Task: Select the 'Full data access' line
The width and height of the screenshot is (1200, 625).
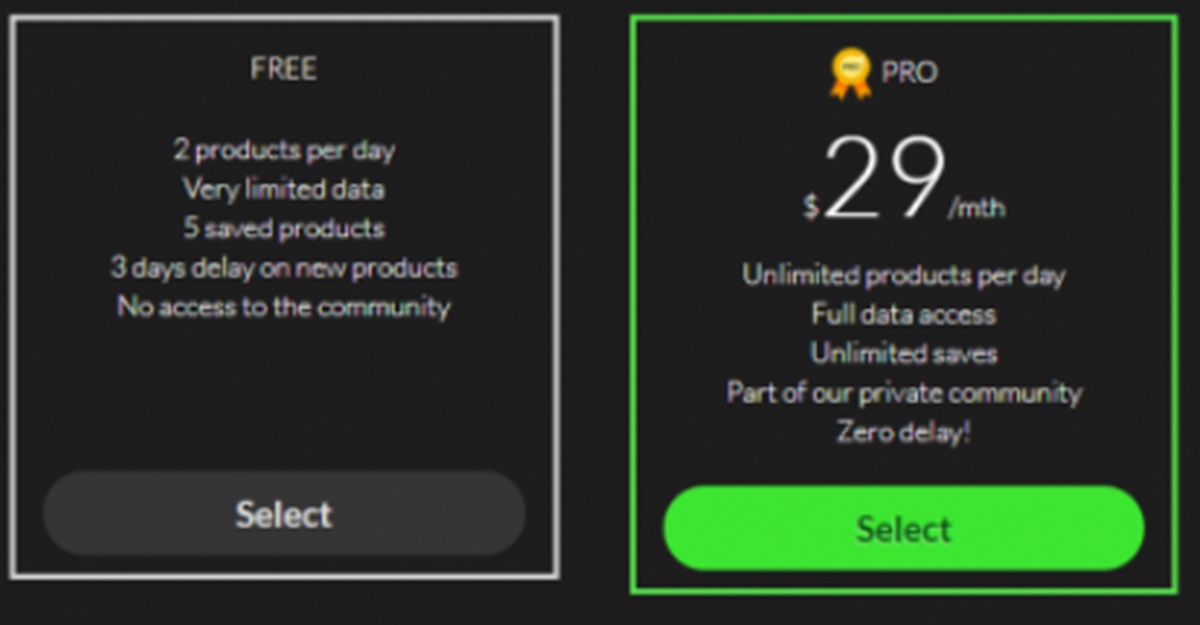Action: click(903, 314)
